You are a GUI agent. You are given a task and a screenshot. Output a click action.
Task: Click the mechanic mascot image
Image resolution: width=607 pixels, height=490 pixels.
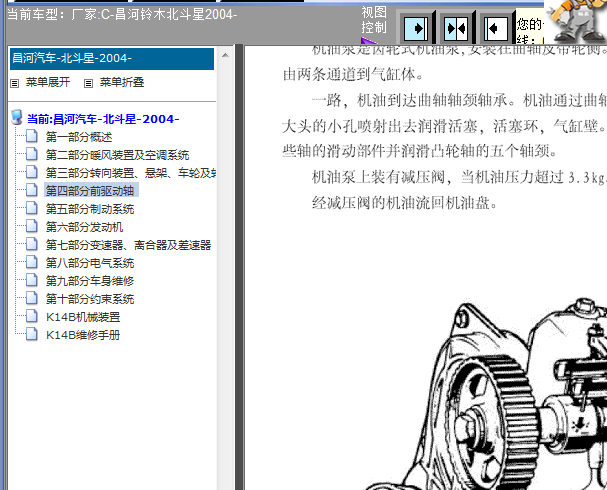tap(576, 22)
